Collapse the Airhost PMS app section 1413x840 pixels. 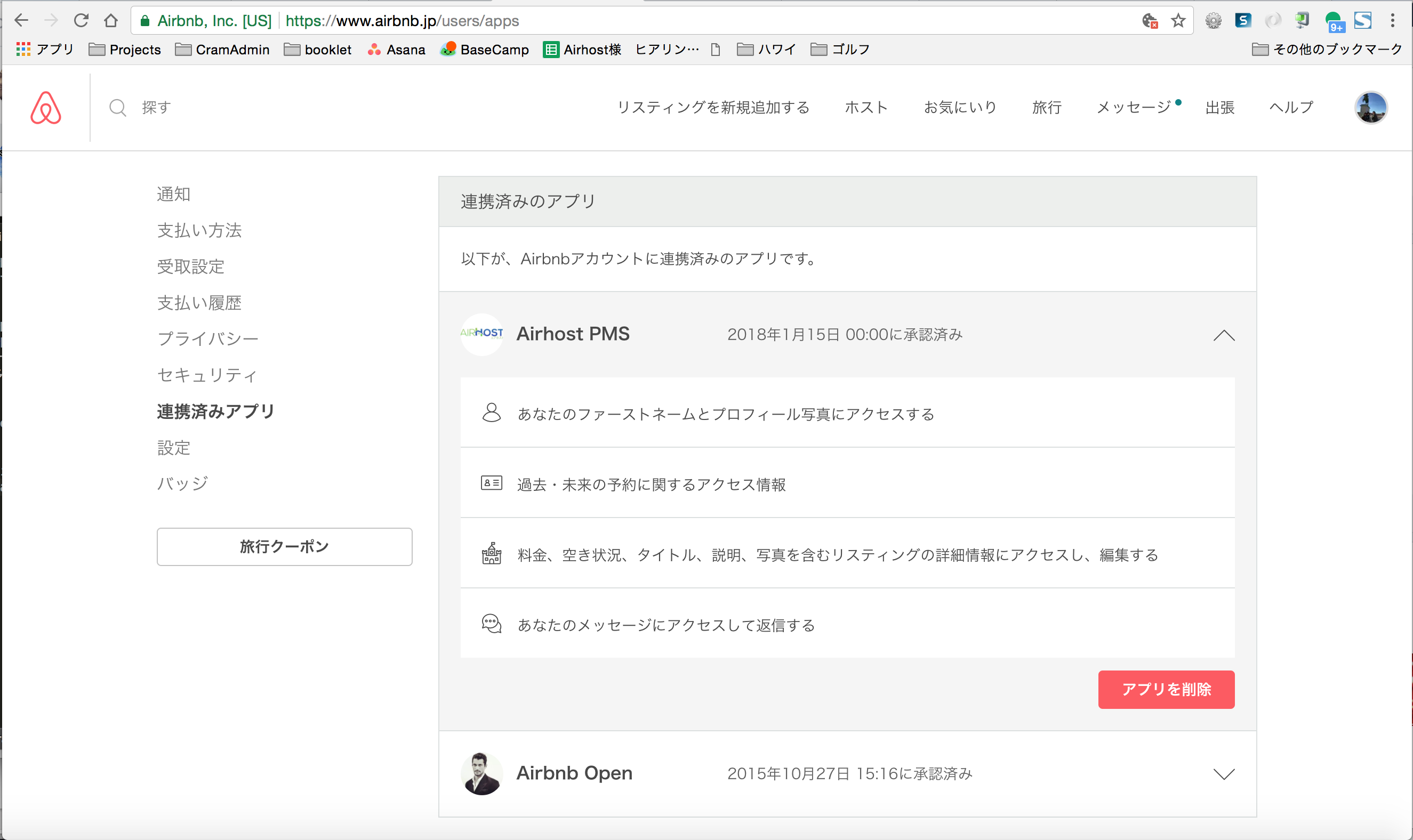point(1223,335)
